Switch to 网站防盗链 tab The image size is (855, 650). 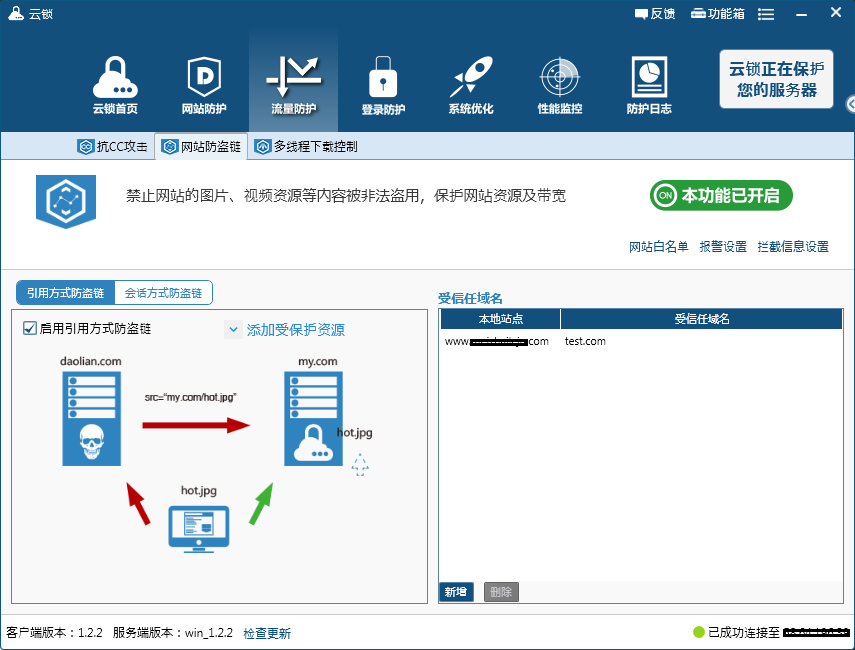click(x=201, y=147)
